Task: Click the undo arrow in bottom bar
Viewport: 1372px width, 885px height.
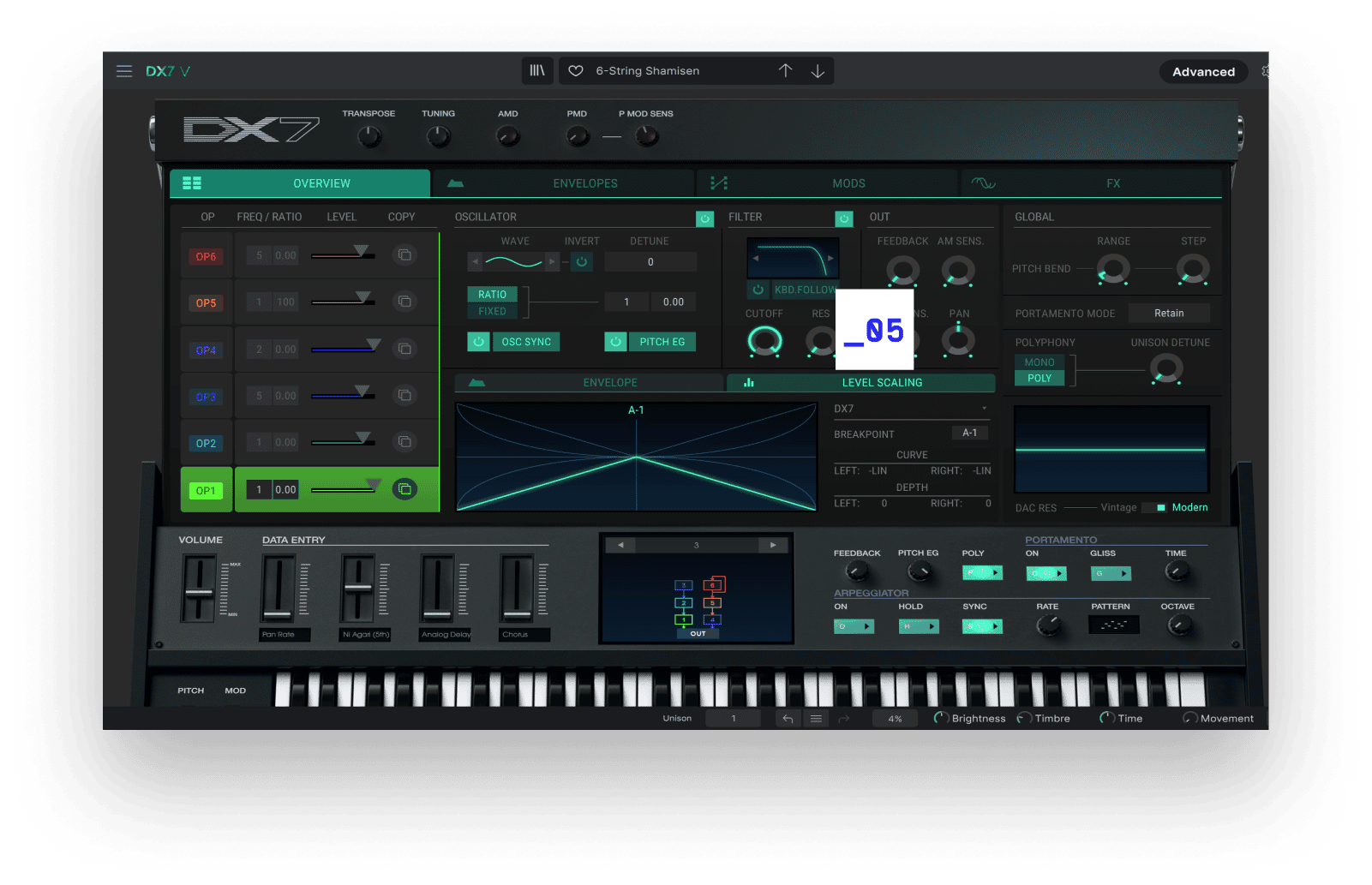Action: coord(788,719)
